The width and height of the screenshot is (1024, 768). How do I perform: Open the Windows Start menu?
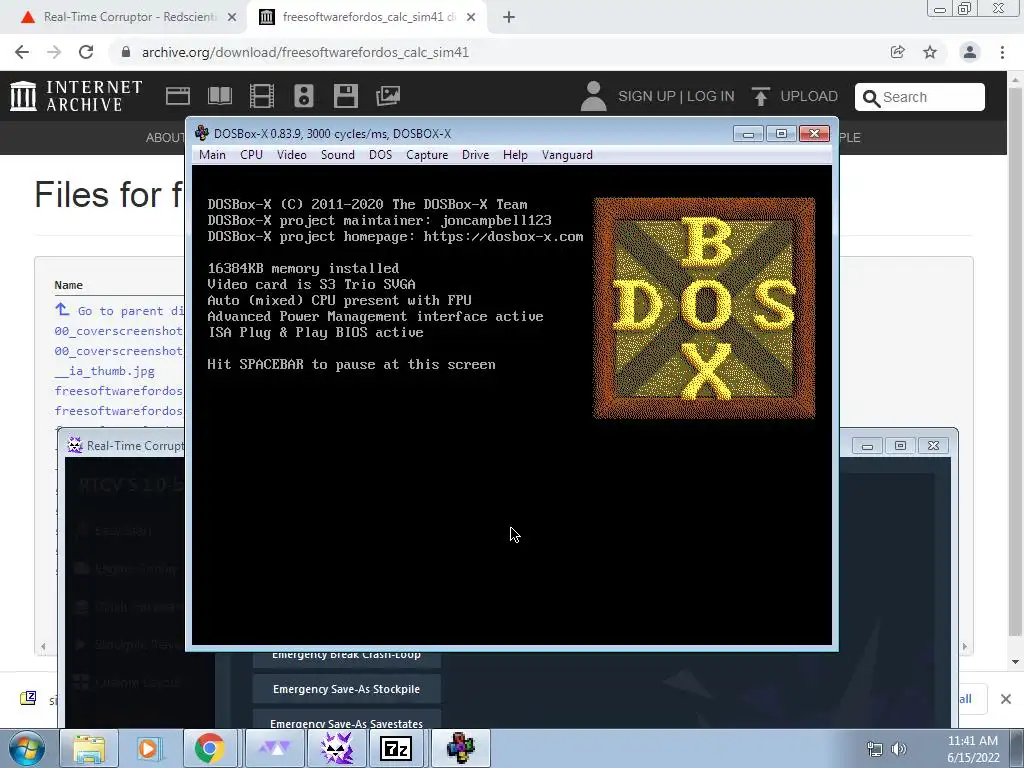[x=27, y=748]
